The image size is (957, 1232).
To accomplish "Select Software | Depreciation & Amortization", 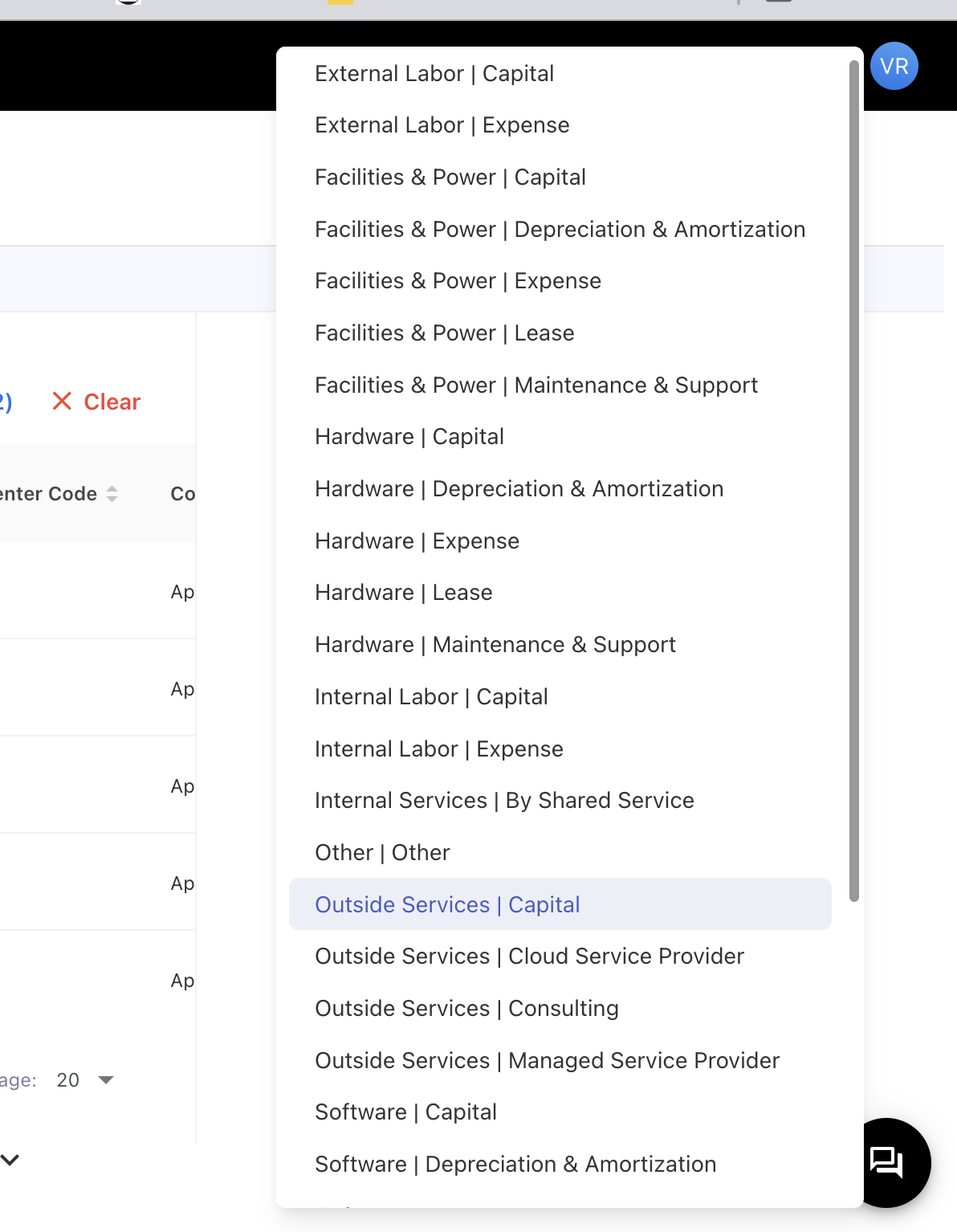I will pyautogui.click(x=515, y=1165).
